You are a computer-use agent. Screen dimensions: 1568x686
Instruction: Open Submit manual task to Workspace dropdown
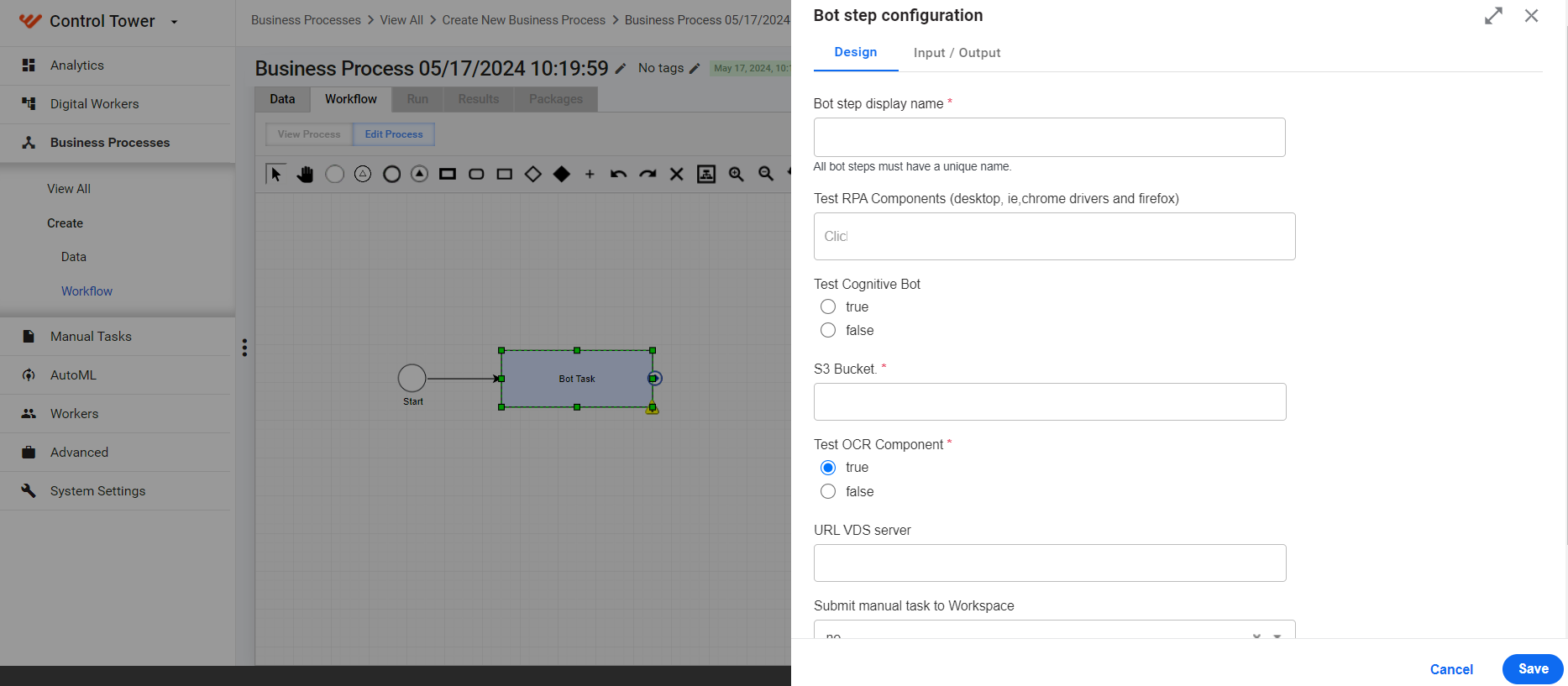point(1054,630)
